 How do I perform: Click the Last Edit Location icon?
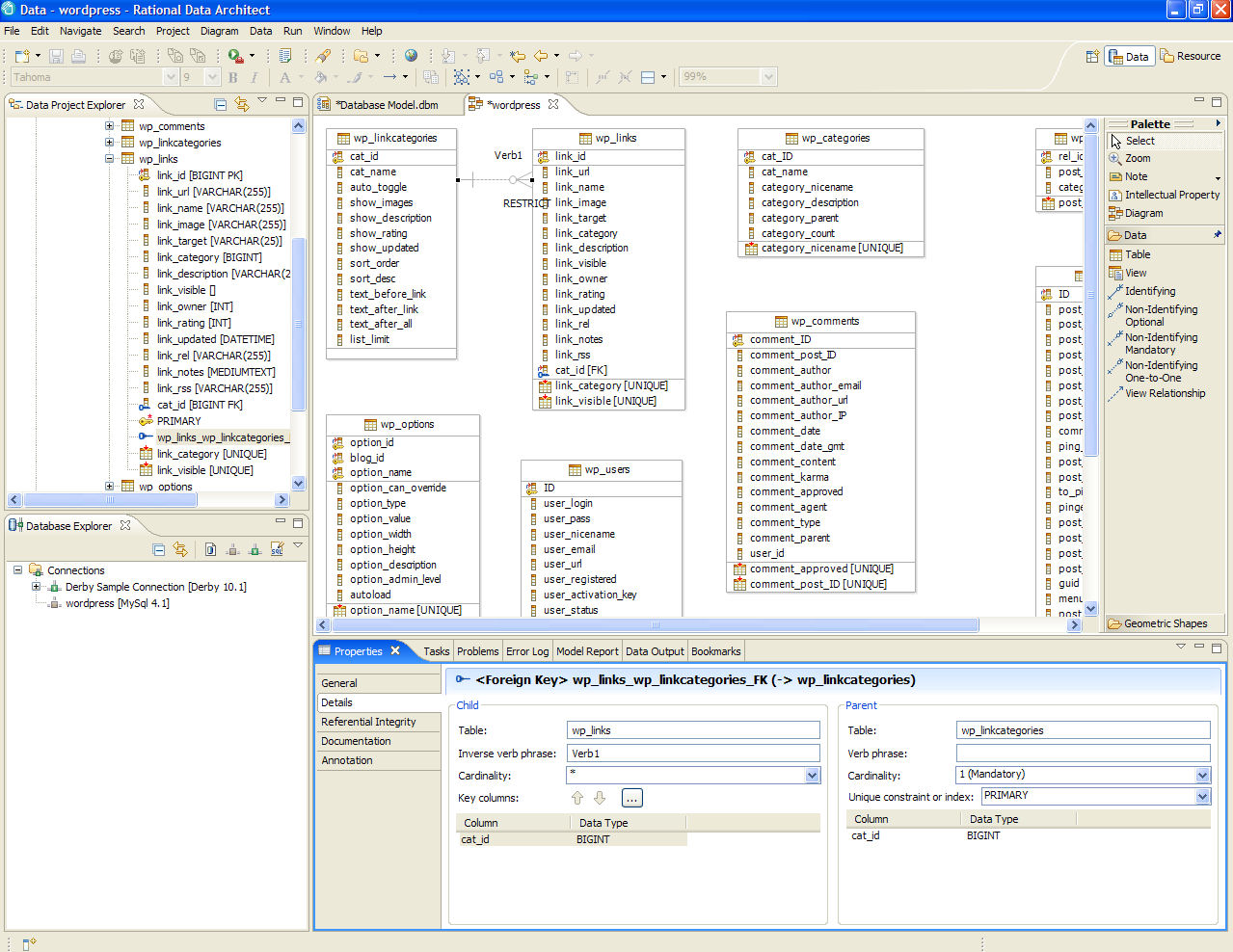point(518,56)
